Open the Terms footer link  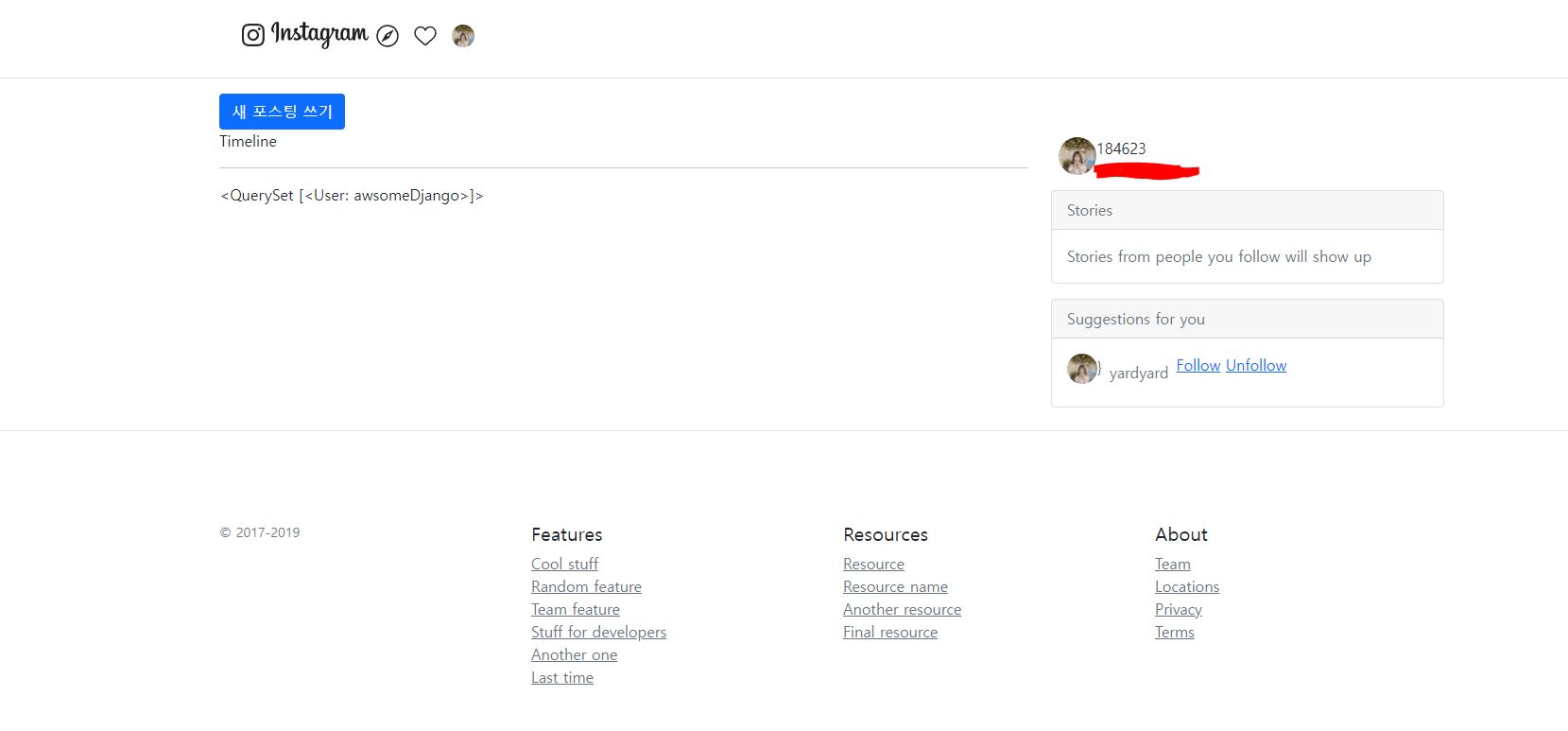point(1175,632)
